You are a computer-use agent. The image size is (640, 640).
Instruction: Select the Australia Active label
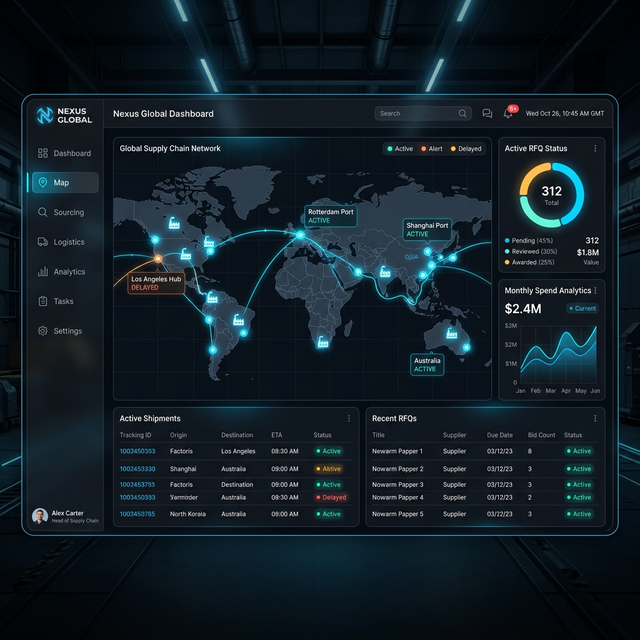point(427,364)
